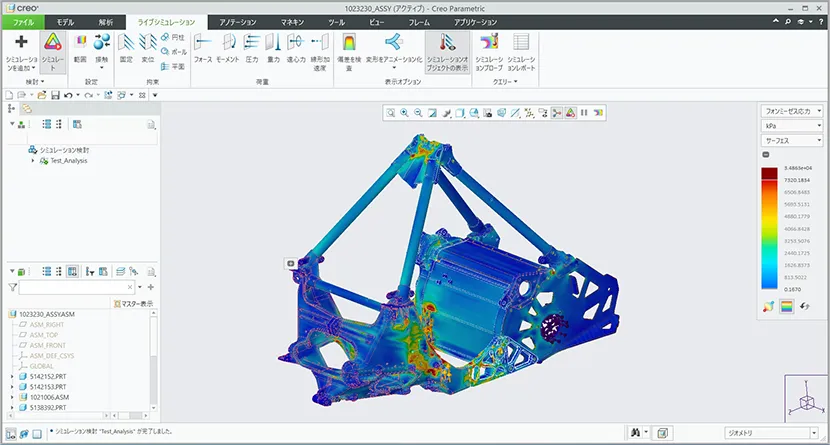Click the new file icon in quick access toolbar
Image resolution: width=830 pixels, height=445 pixels.
coord(9,95)
